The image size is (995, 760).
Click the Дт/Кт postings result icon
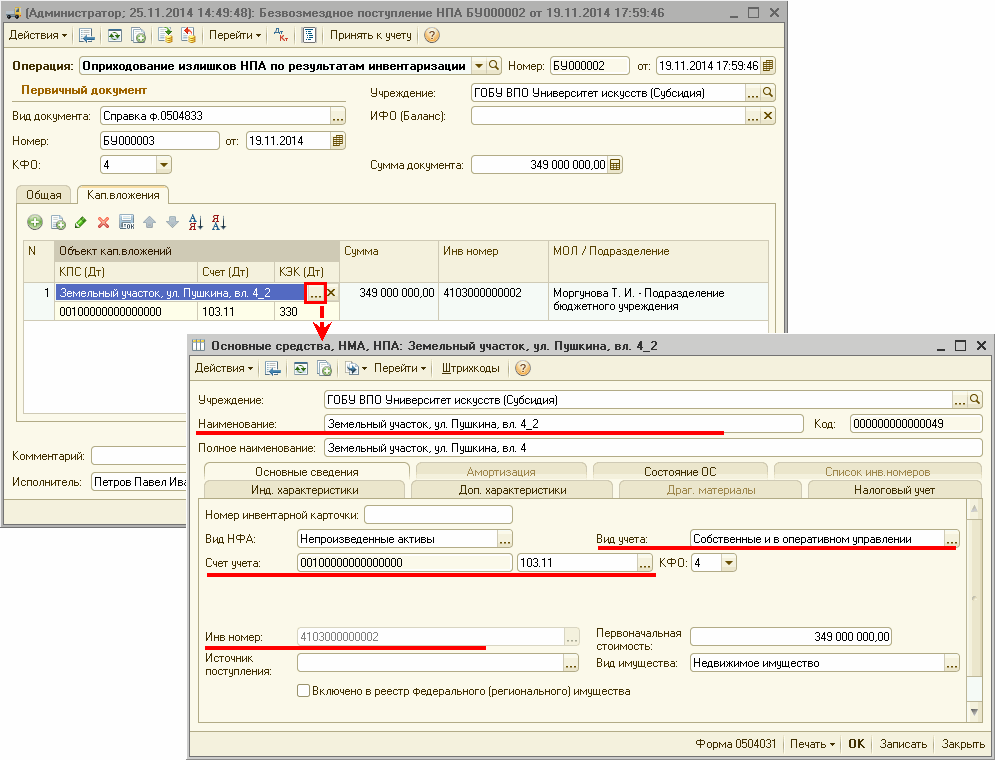pyautogui.click(x=282, y=35)
